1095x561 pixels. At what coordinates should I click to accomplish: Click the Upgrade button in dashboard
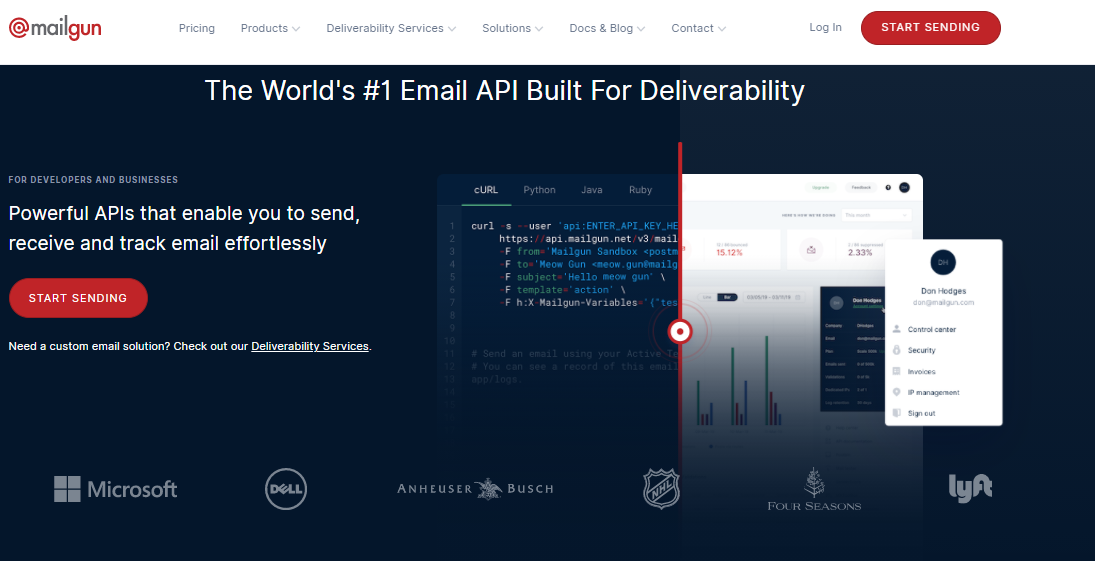pos(821,187)
